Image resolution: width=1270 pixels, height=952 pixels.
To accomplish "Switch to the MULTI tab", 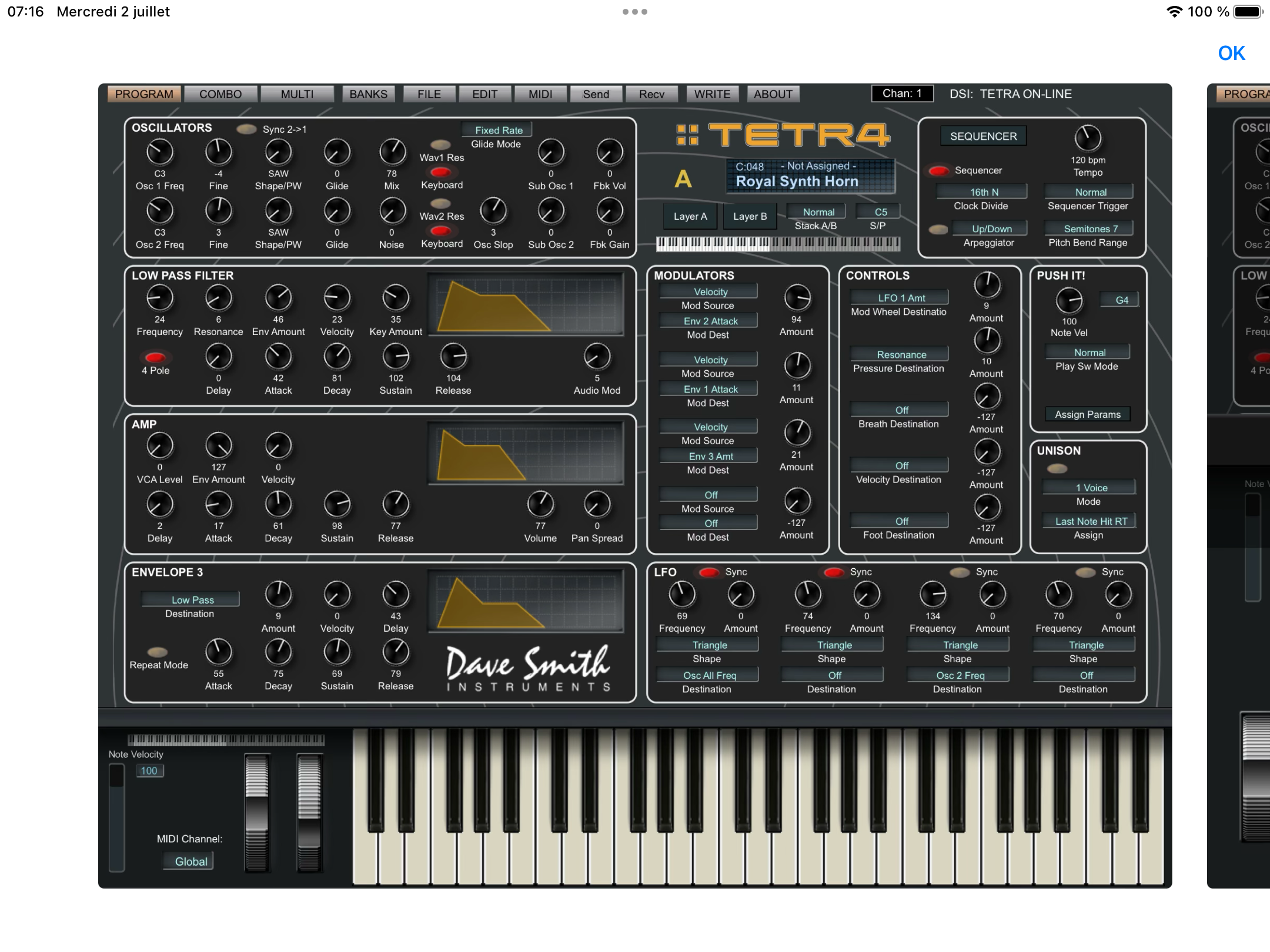I will coord(297,94).
